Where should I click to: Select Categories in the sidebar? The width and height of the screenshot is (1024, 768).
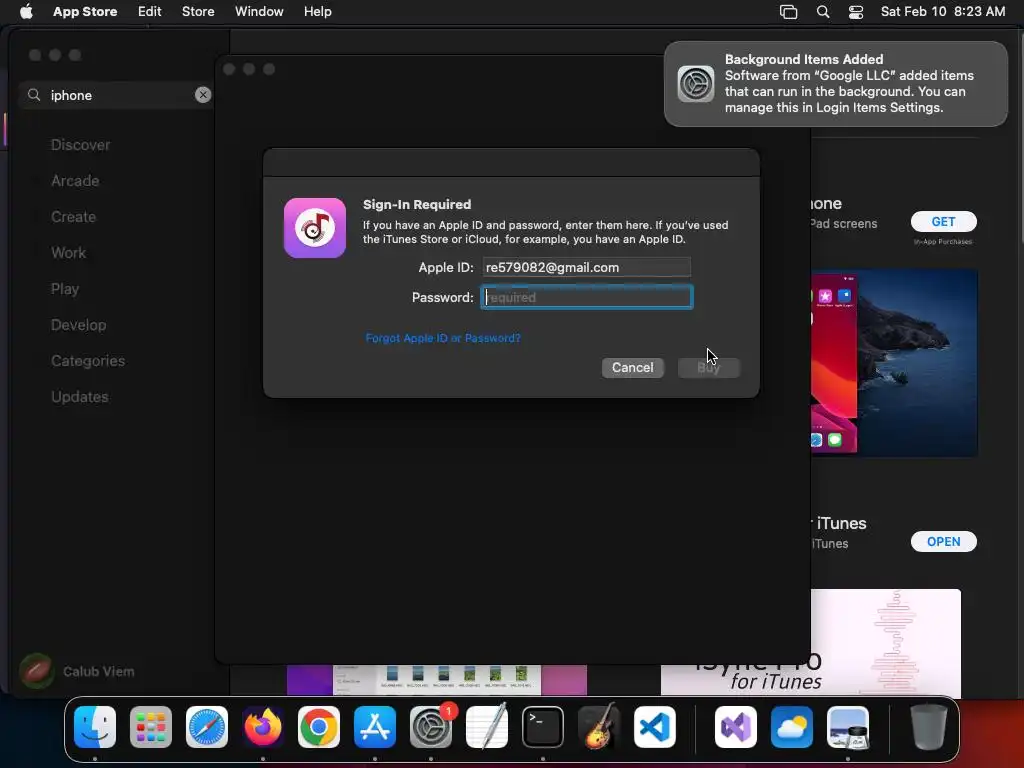88,360
